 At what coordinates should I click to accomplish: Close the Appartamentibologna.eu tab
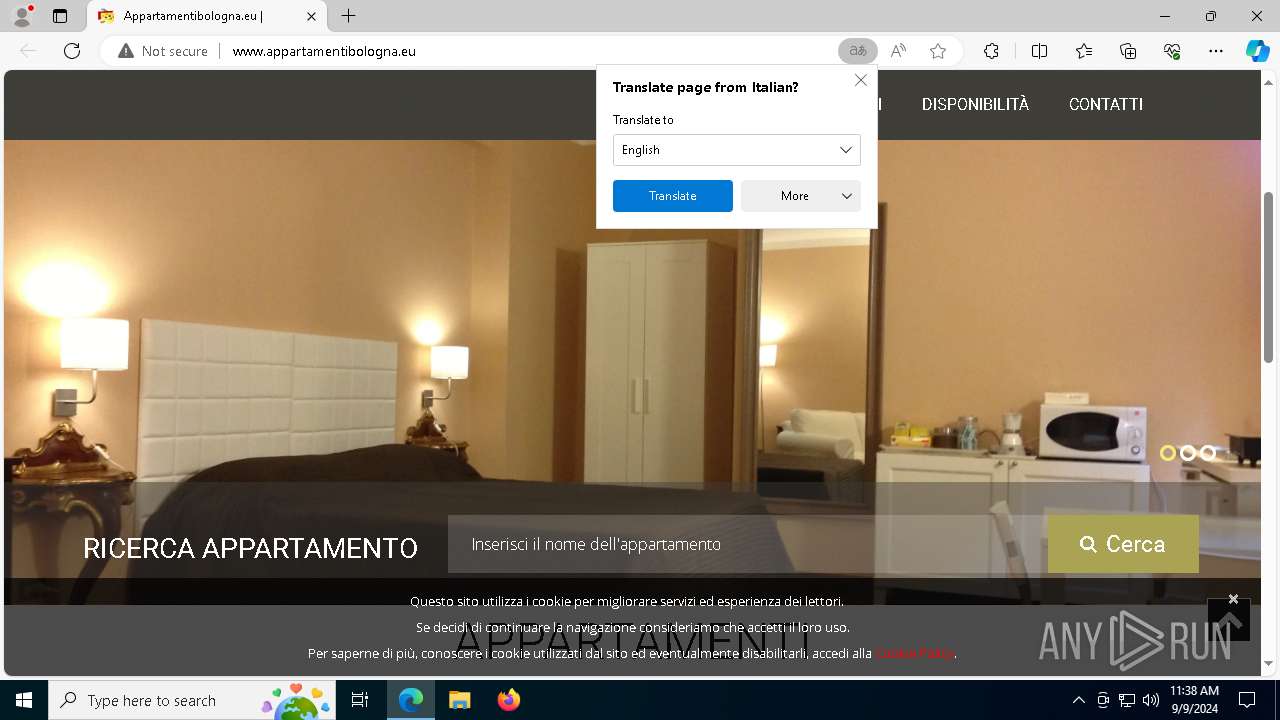[311, 16]
